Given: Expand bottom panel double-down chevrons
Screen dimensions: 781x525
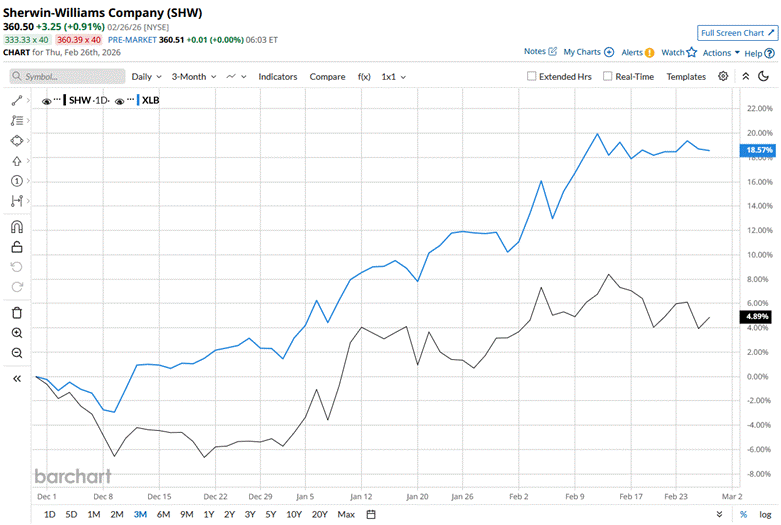Looking at the screenshot, I should pyautogui.click(x=719, y=514).
